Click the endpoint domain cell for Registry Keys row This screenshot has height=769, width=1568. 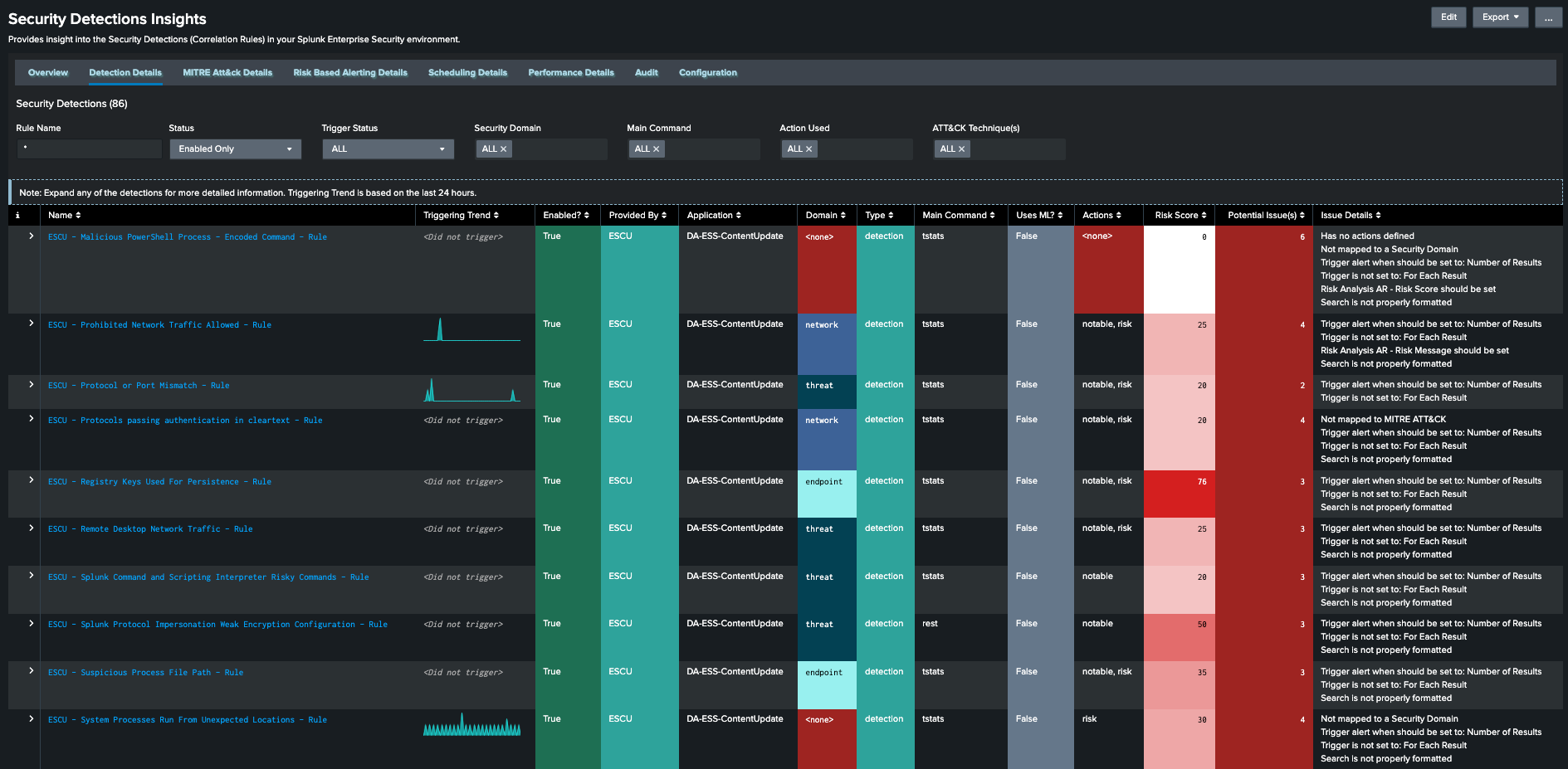(x=827, y=494)
